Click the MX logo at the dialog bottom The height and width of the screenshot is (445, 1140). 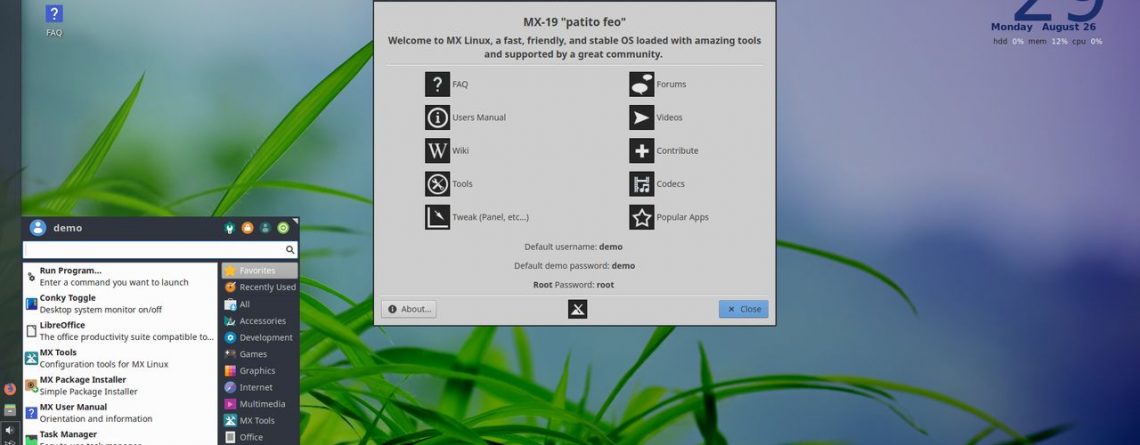click(x=577, y=310)
